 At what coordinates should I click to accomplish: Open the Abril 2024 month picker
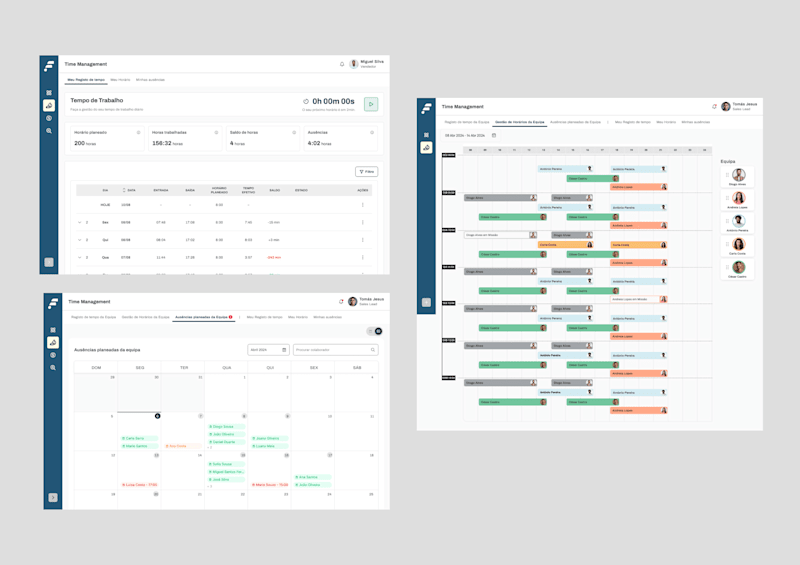point(268,350)
